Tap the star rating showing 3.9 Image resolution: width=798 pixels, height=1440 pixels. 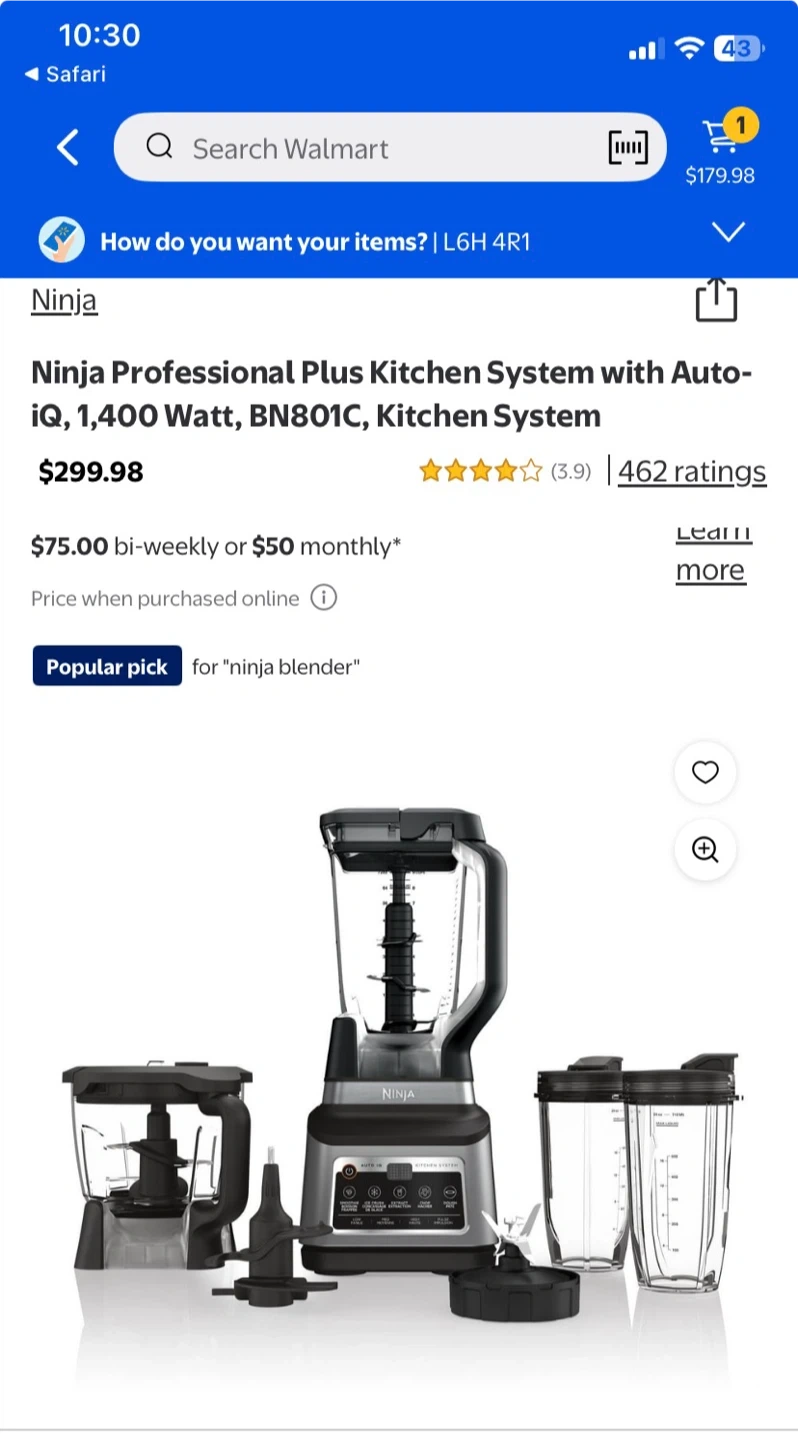[x=505, y=470]
